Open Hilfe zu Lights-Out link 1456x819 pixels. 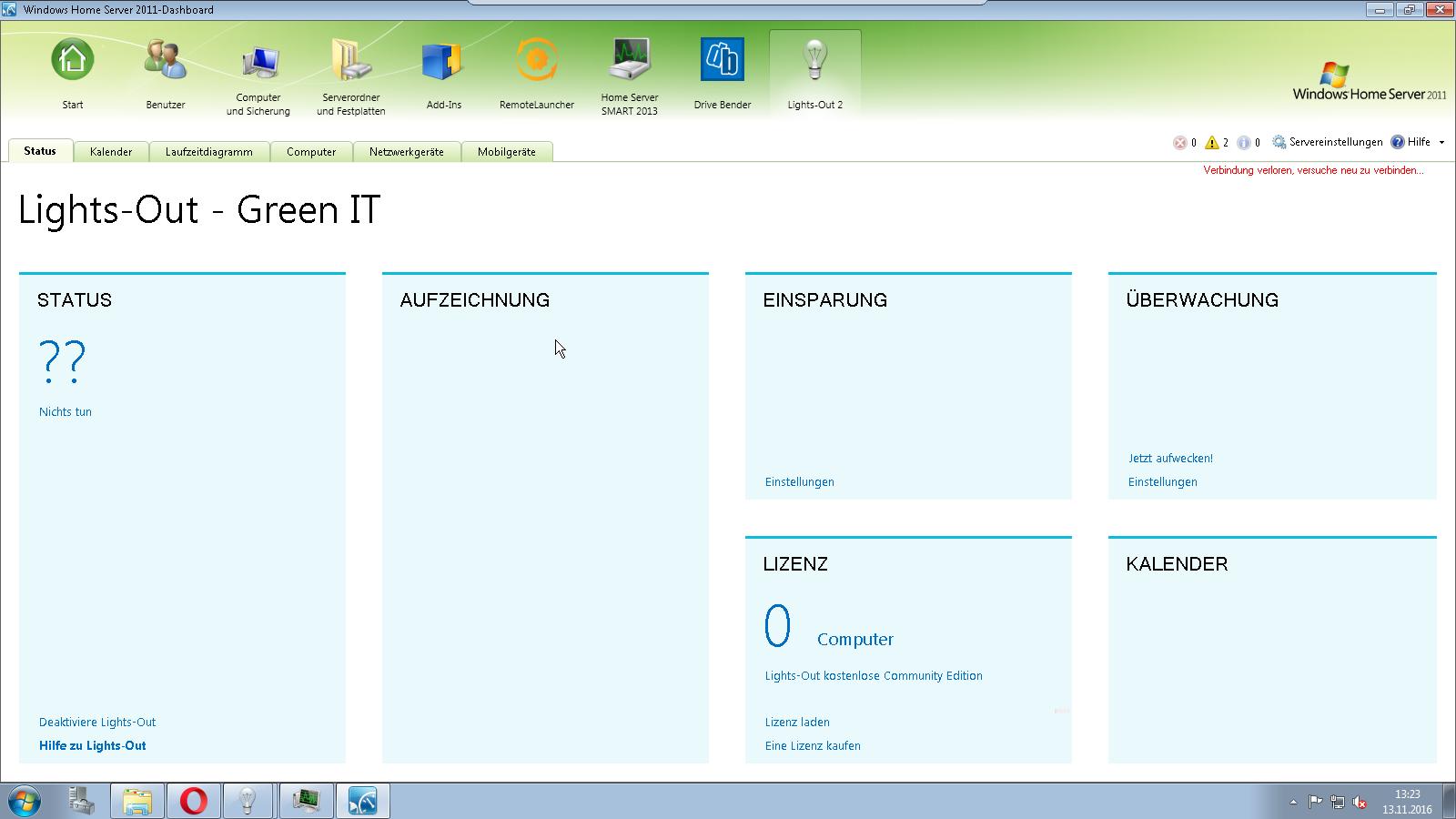point(93,746)
